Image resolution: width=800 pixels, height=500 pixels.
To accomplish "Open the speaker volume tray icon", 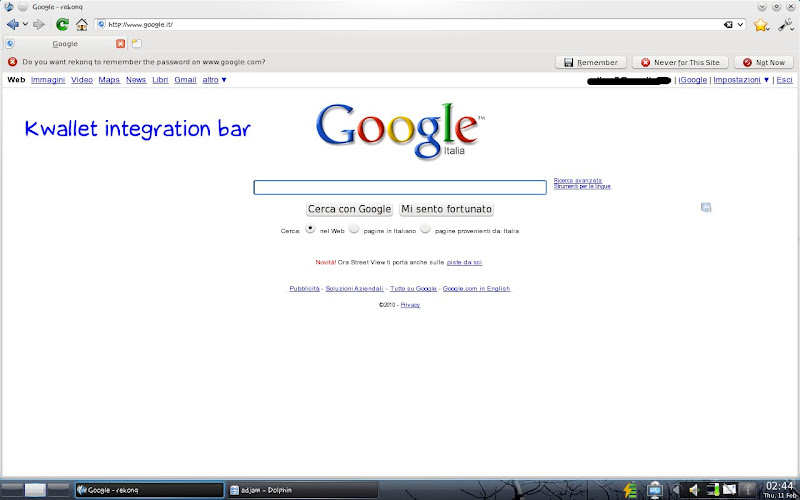I will tap(693, 490).
